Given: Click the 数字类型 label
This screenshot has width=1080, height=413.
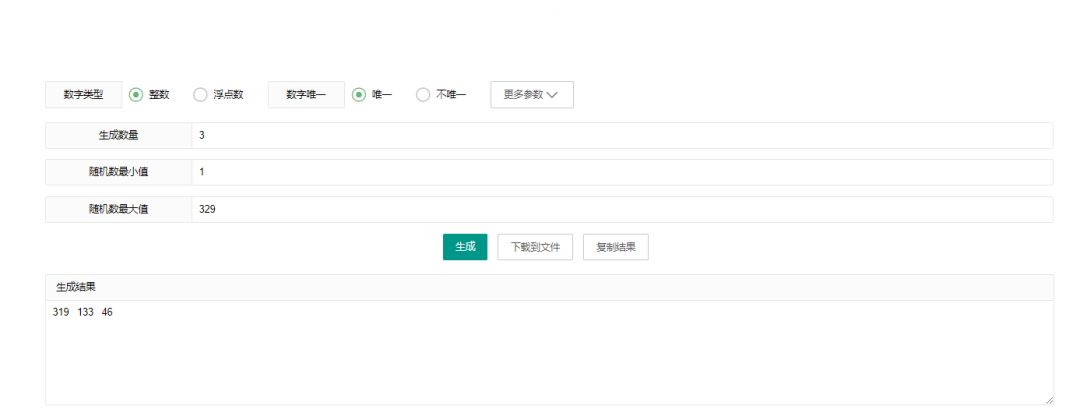Looking at the screenshot, I should (x=83, y=95).
